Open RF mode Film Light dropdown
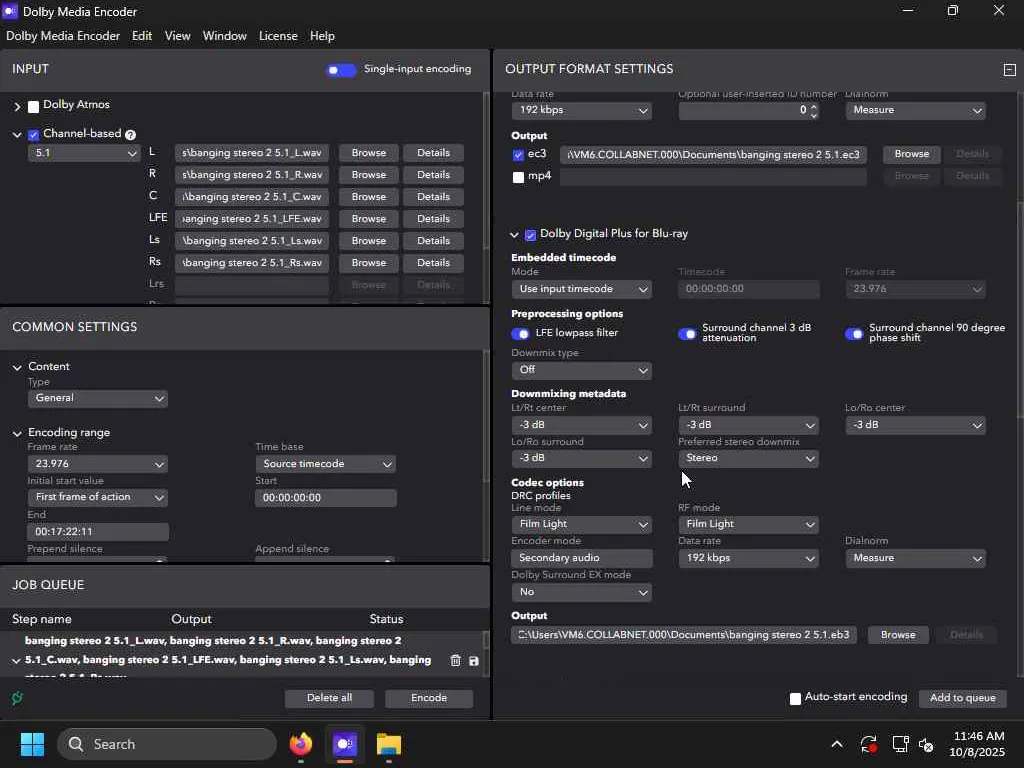The height and width of the screenshot is (768, 1024). pos(748,524)
